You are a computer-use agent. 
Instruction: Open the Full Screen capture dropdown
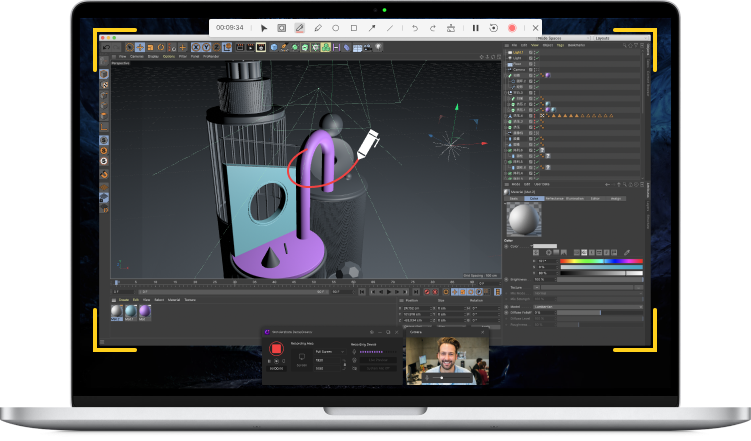[330, 351]
